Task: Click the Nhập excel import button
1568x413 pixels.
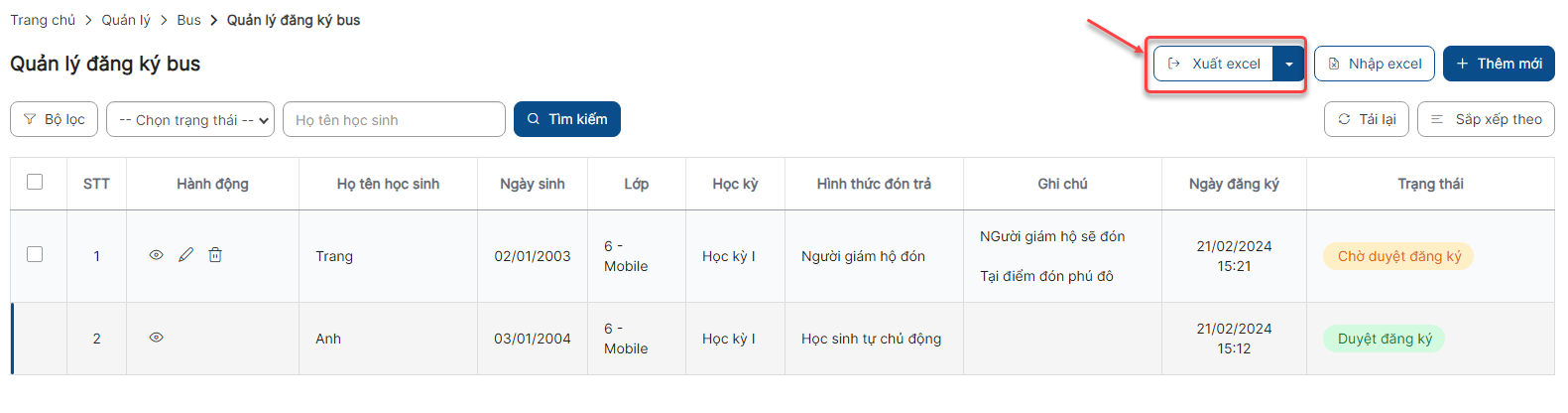Action: pyautogui.click(x=1374, y=64)
